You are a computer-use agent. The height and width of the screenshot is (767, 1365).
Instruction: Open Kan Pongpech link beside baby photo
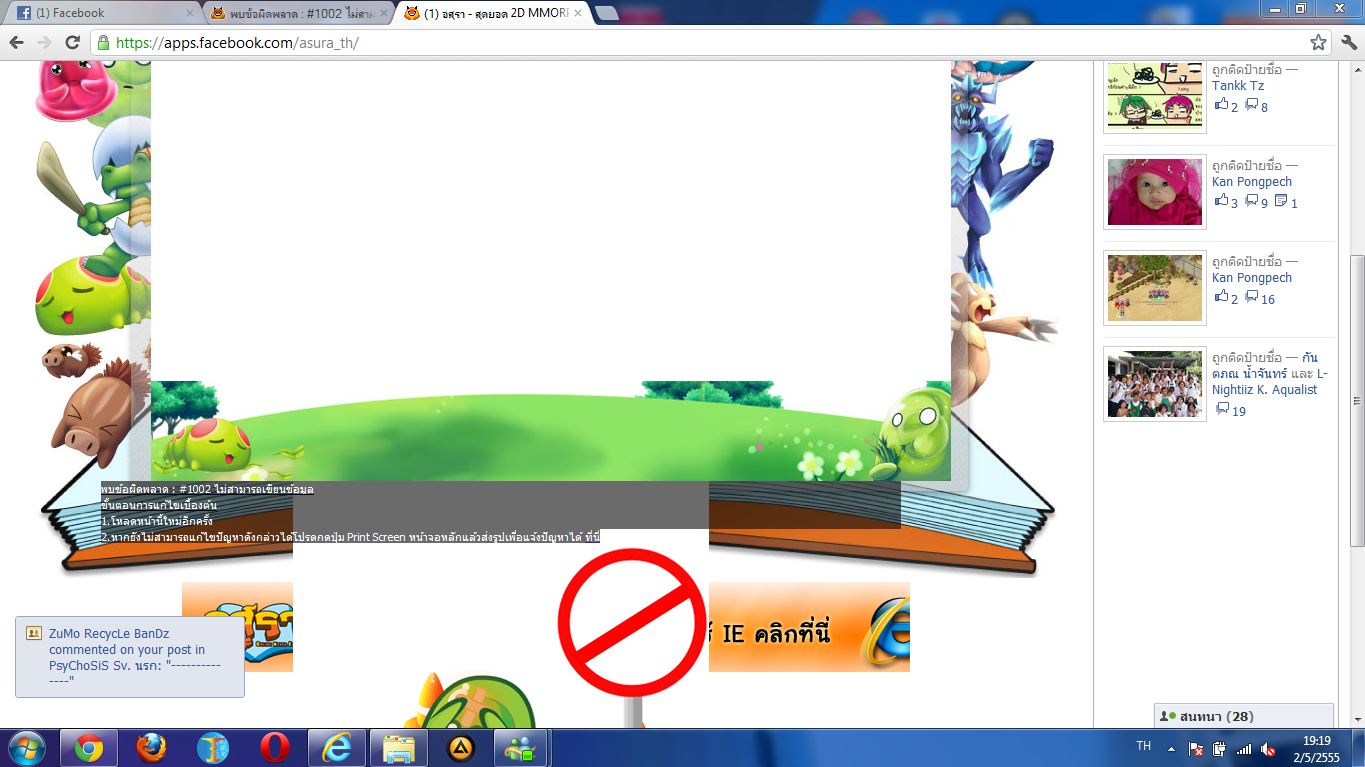pyautogui.click(x=1252, y=182)
